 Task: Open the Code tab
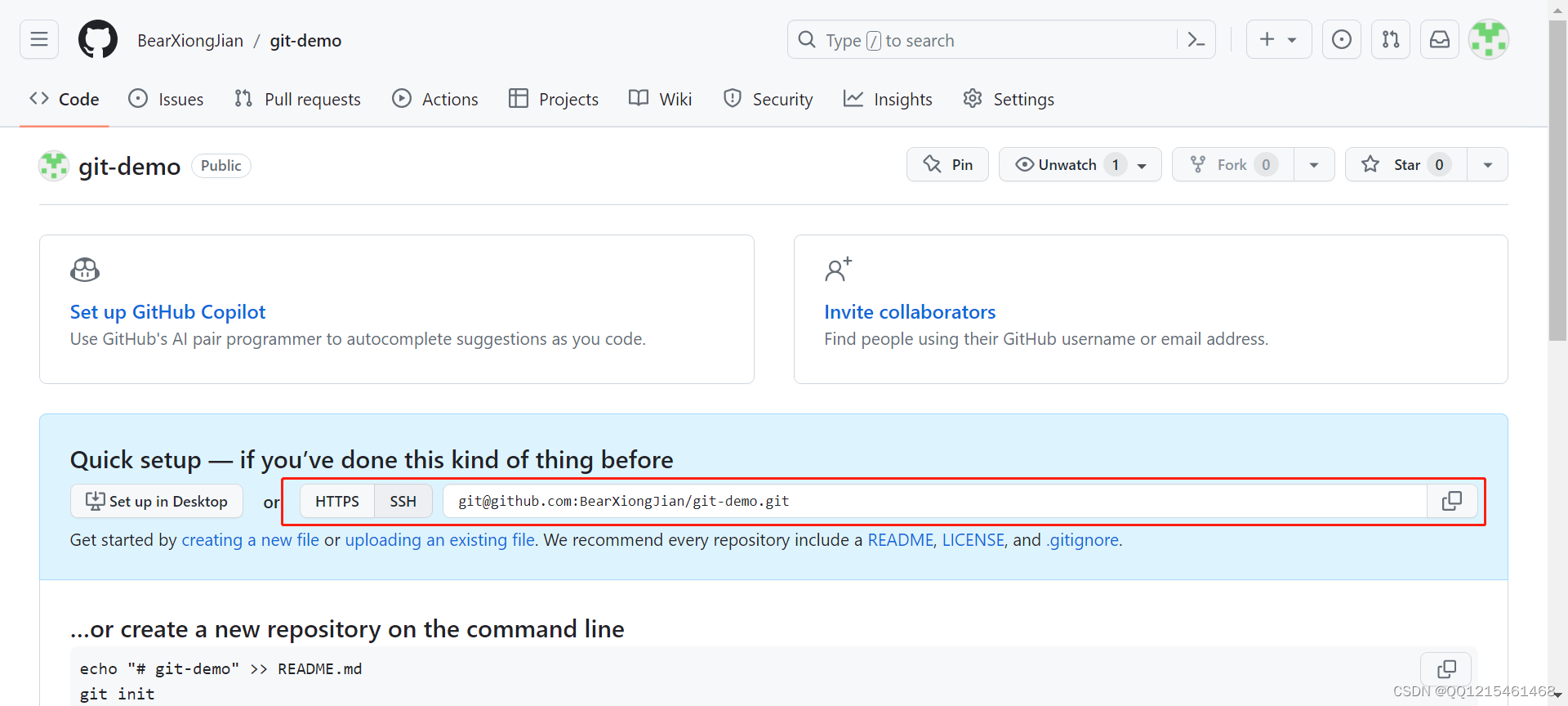(x=65, y=99)
